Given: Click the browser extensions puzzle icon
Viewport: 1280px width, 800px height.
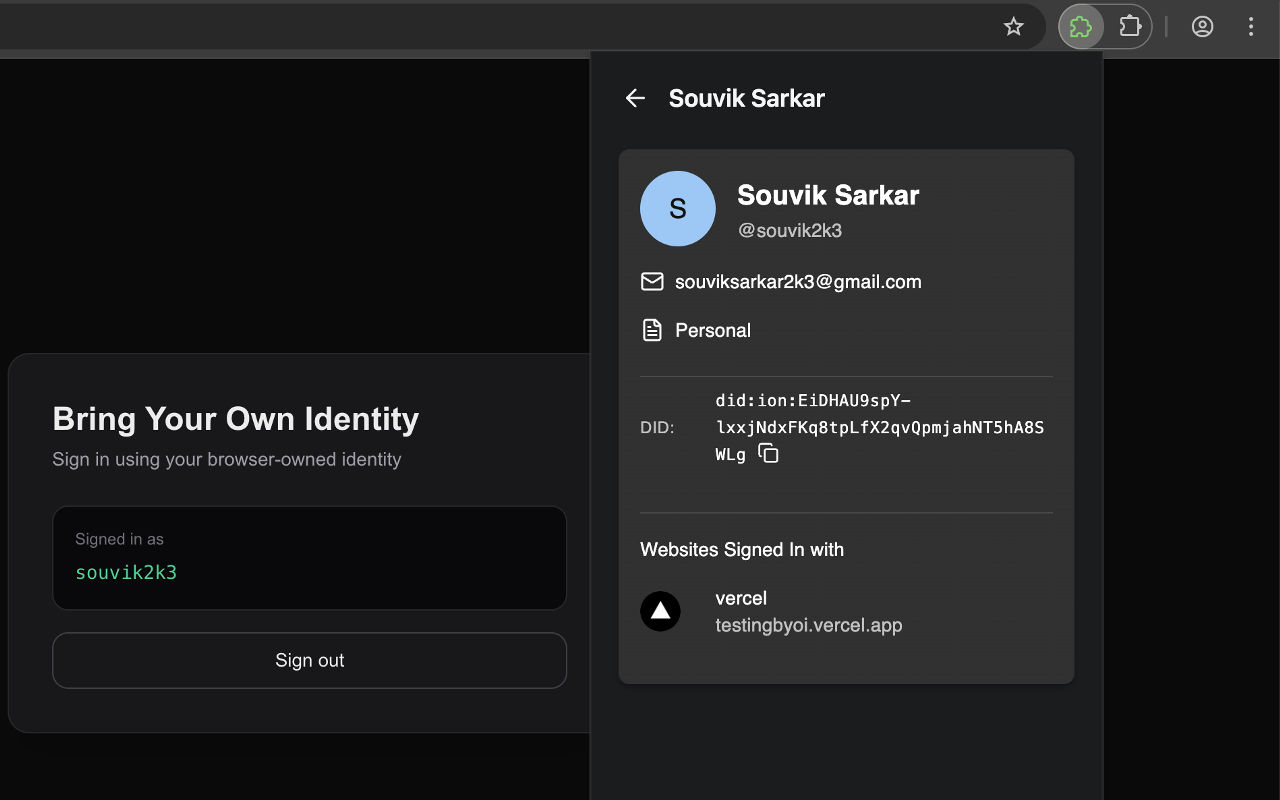Looking at the screenshot, I should [x=1130, y=26].
